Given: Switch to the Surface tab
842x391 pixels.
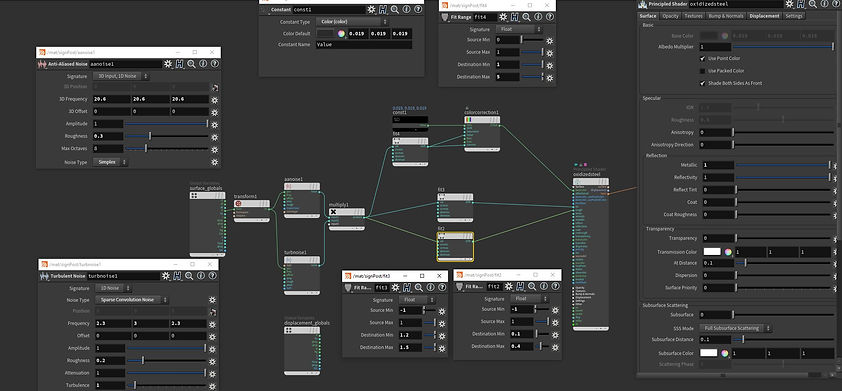Looking at the screenshot, I should point(648,16).
